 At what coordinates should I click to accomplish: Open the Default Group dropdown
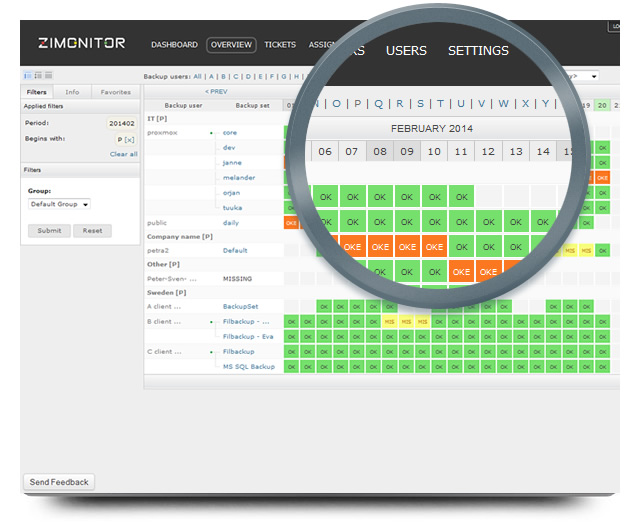click(59, 204)
